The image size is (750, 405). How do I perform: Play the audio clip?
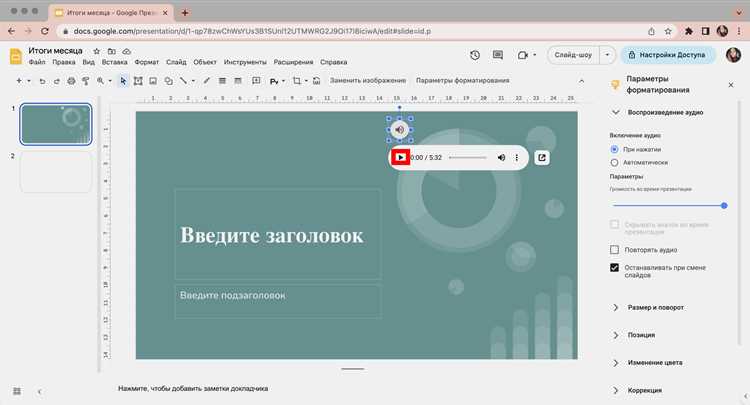pos(400,157)
